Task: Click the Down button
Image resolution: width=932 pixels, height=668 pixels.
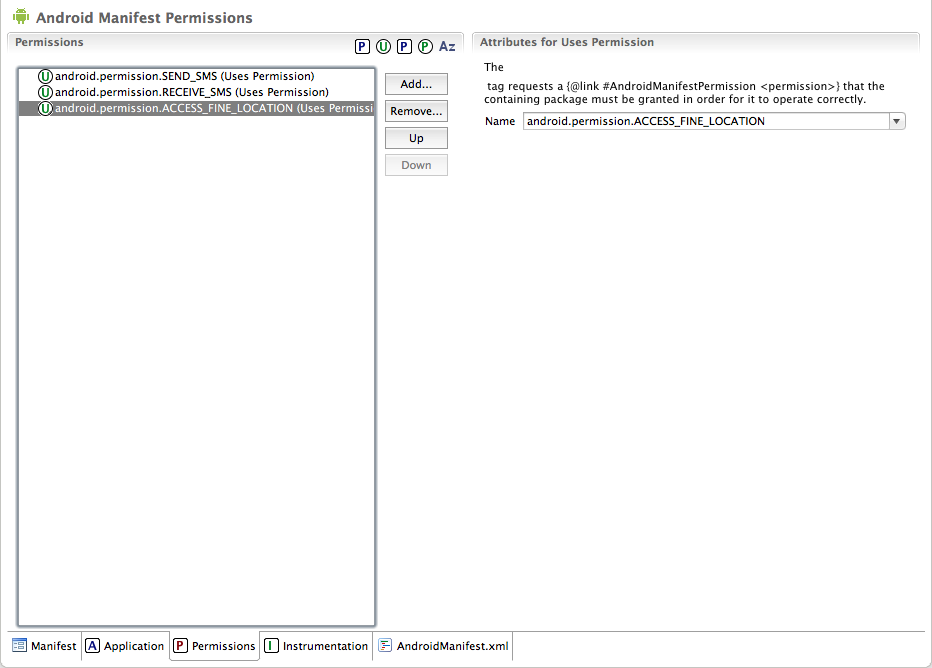Action: pos(416,165)
